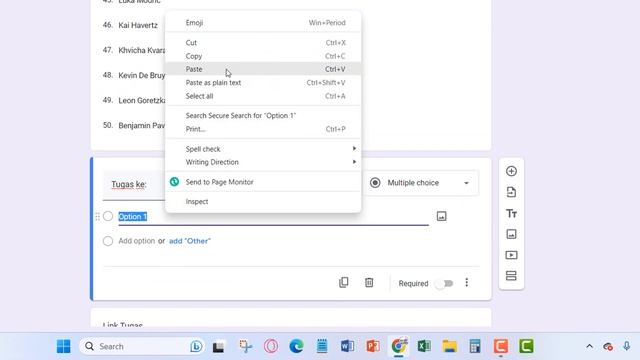Image resolution: width=640 pixels, height=360 pixels.
Task: Choose Cut from the context menu
Action: click(x=263, y=42)
